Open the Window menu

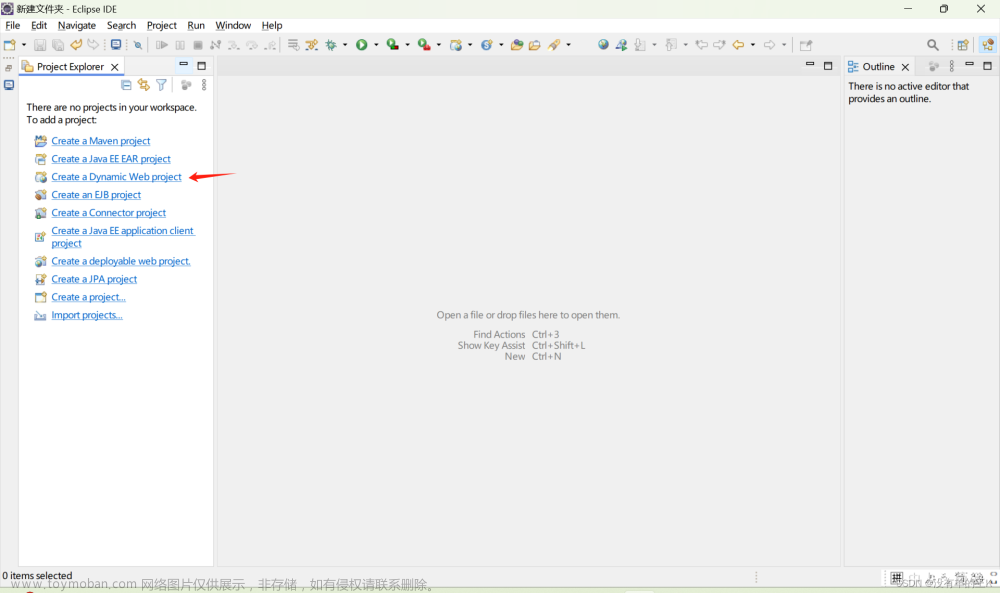point(233,26)
